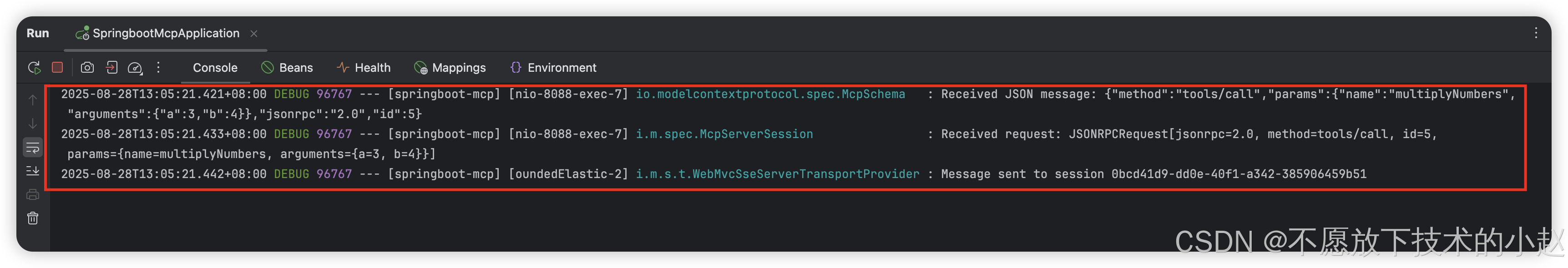This screenshot has width=1568, height=268.
Task: Open more toolbar actions next to profiler
Action: 158,68
